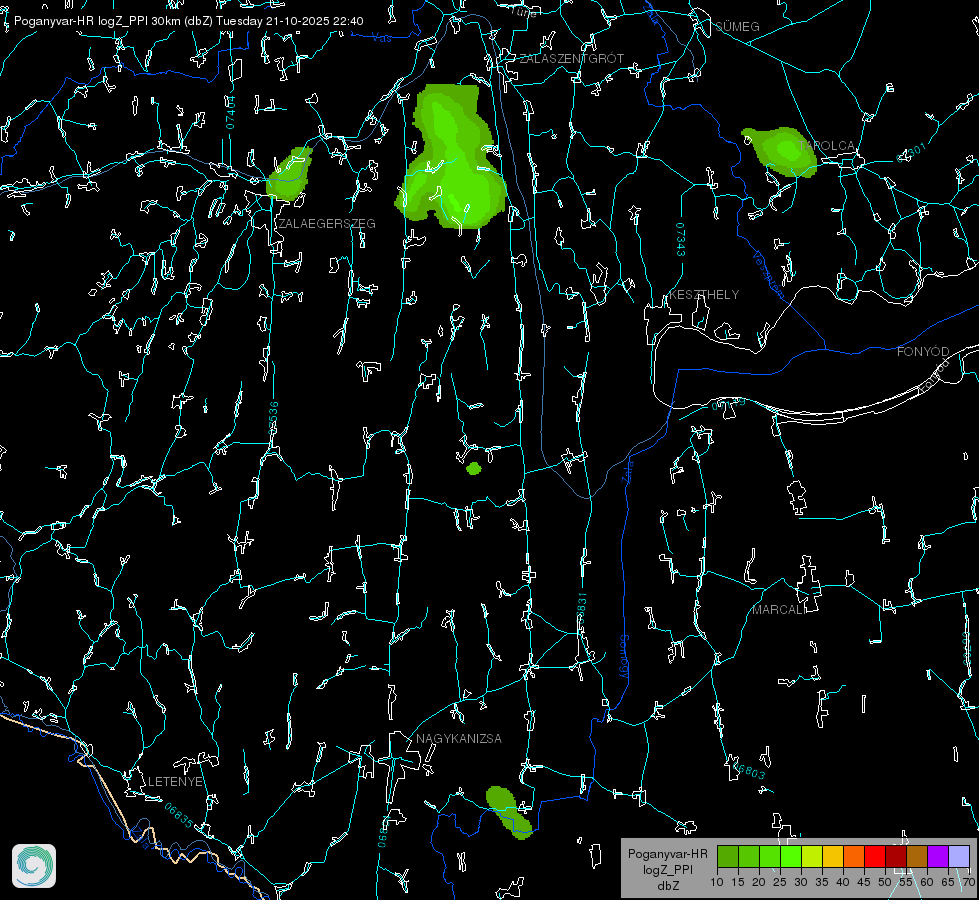Click the road number 07343 label
This screenshot has width=979, height=900.
pos(681,239)
